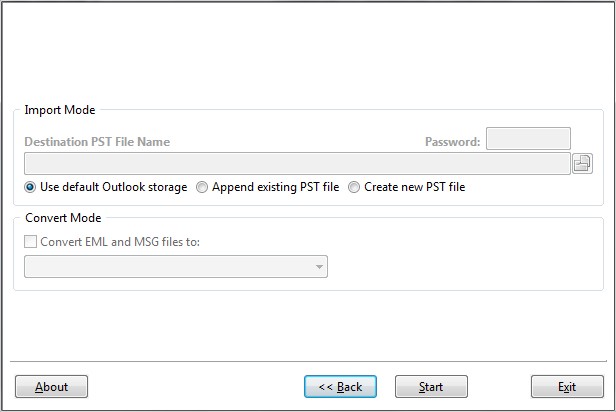Viewport: 616px width, 412px height.
Task: Open the convert format combo box
Action: [176, 267]
